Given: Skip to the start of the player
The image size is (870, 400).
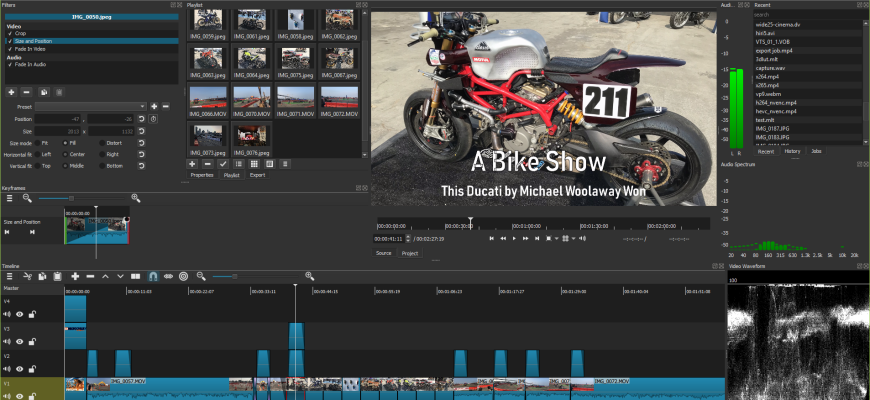Looking at the screenshot, I should pyautogui.click(x=492, y=239).
